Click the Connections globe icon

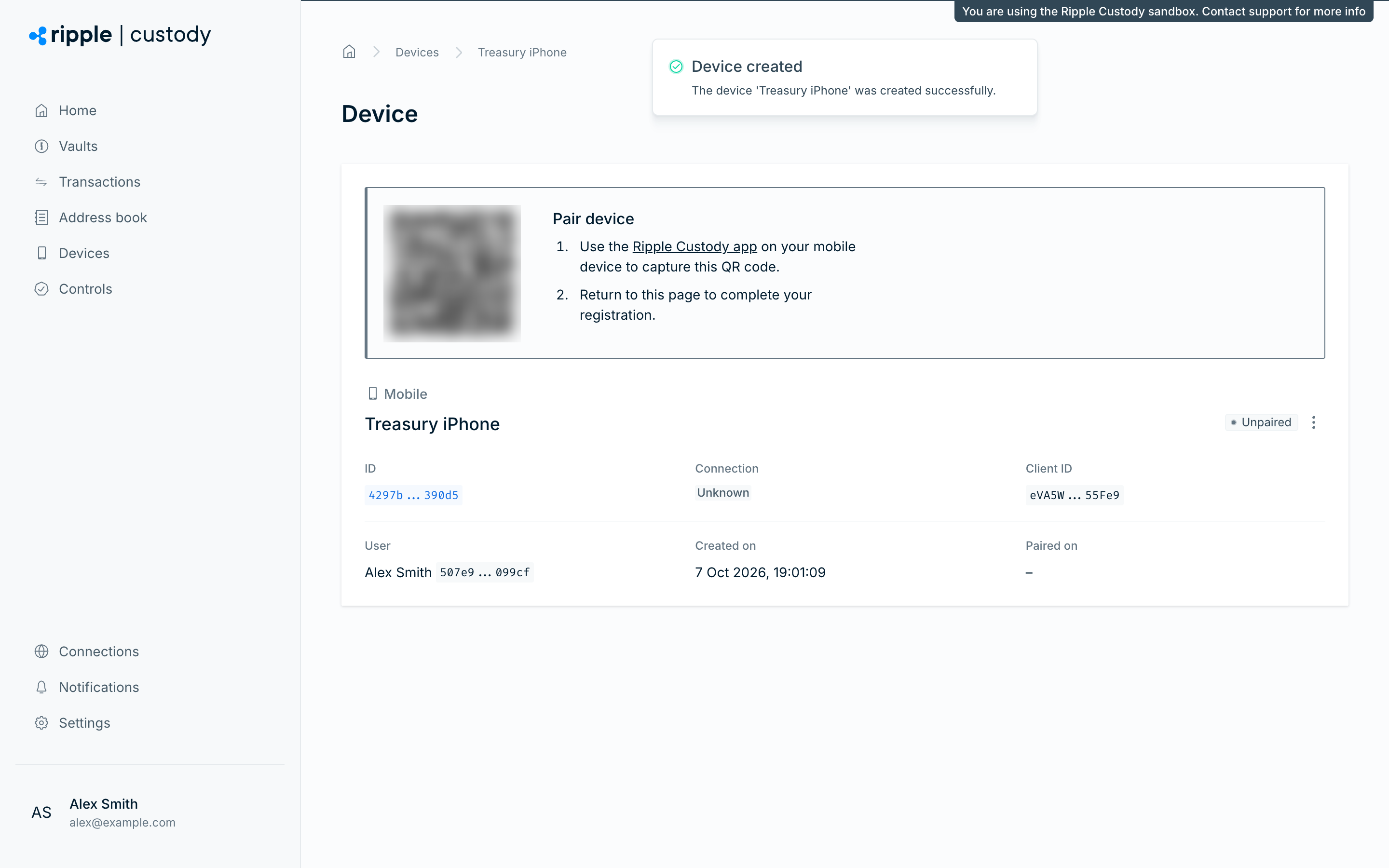41,651
